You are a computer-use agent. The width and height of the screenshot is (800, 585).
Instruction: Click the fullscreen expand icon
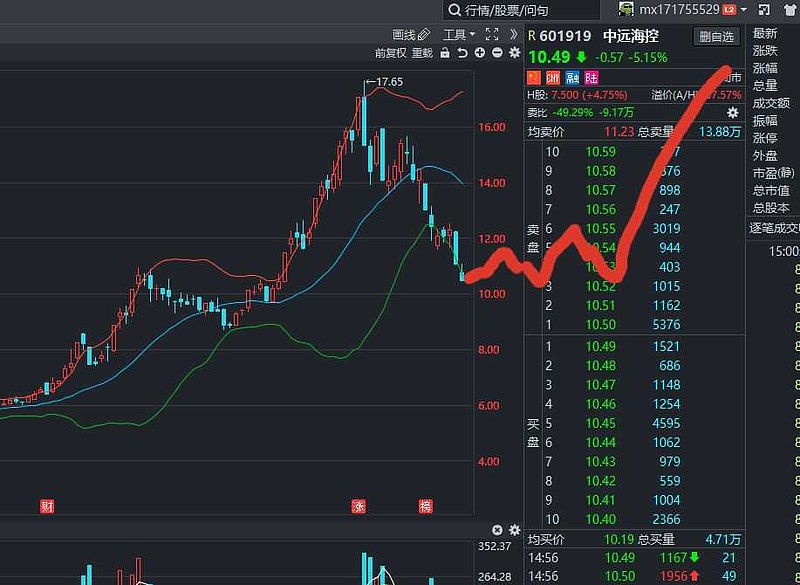[x=491, y=33]
